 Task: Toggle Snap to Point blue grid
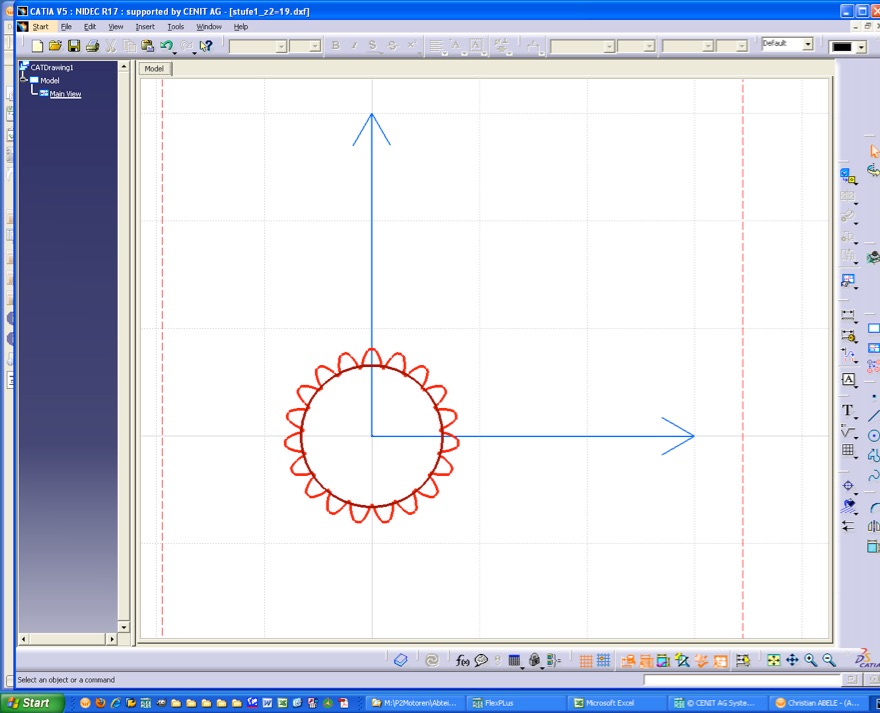(x=603, y=661)
